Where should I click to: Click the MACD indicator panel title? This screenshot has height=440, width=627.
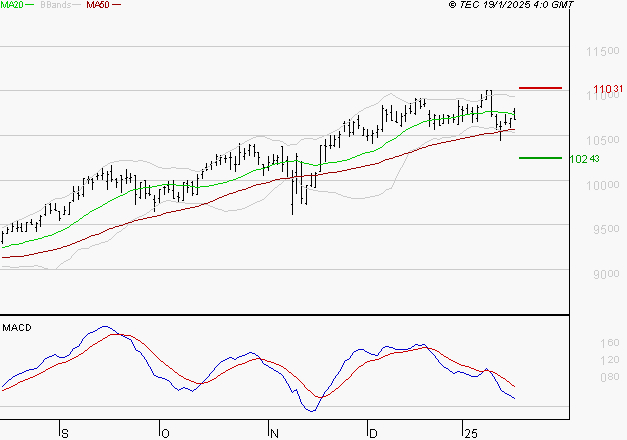[16, 327]
